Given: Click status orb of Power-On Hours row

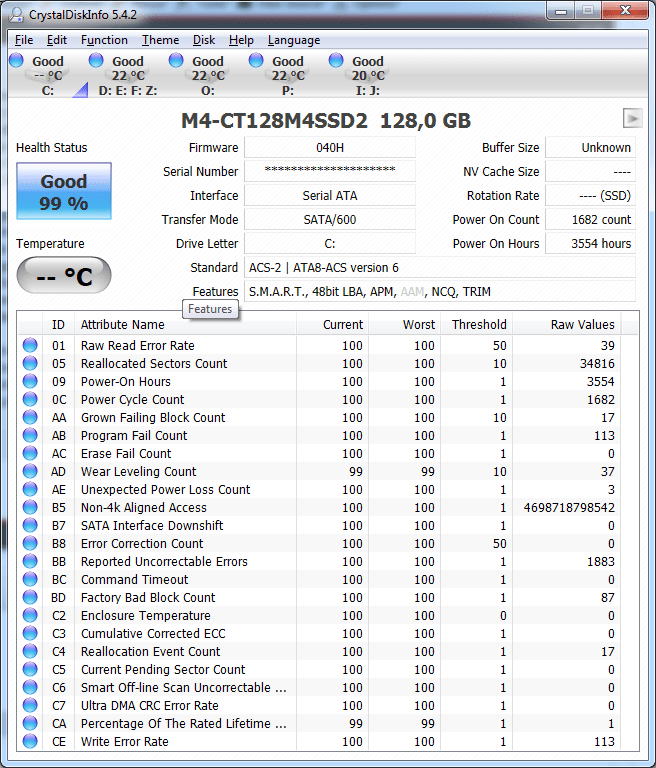Looking at the screenshot, I should (x=30, y=381).
